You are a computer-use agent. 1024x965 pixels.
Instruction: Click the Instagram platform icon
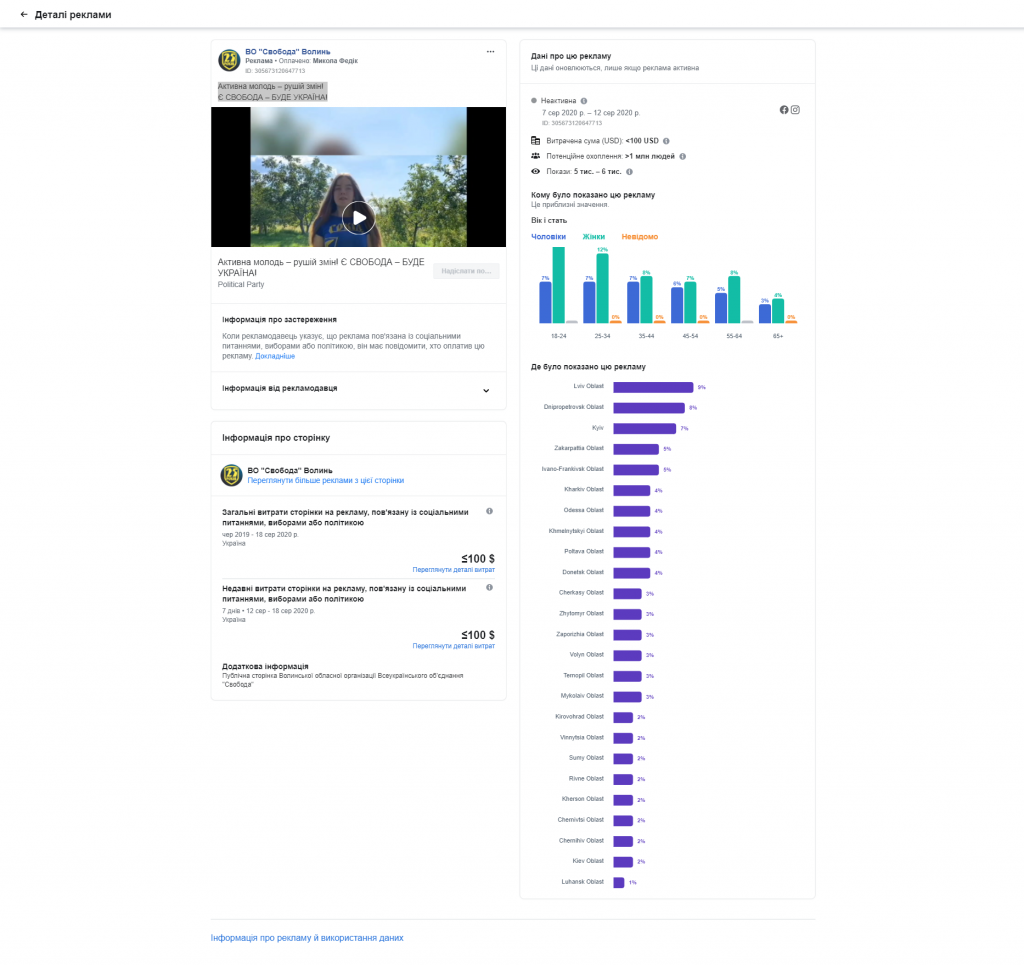coord(796,110)
